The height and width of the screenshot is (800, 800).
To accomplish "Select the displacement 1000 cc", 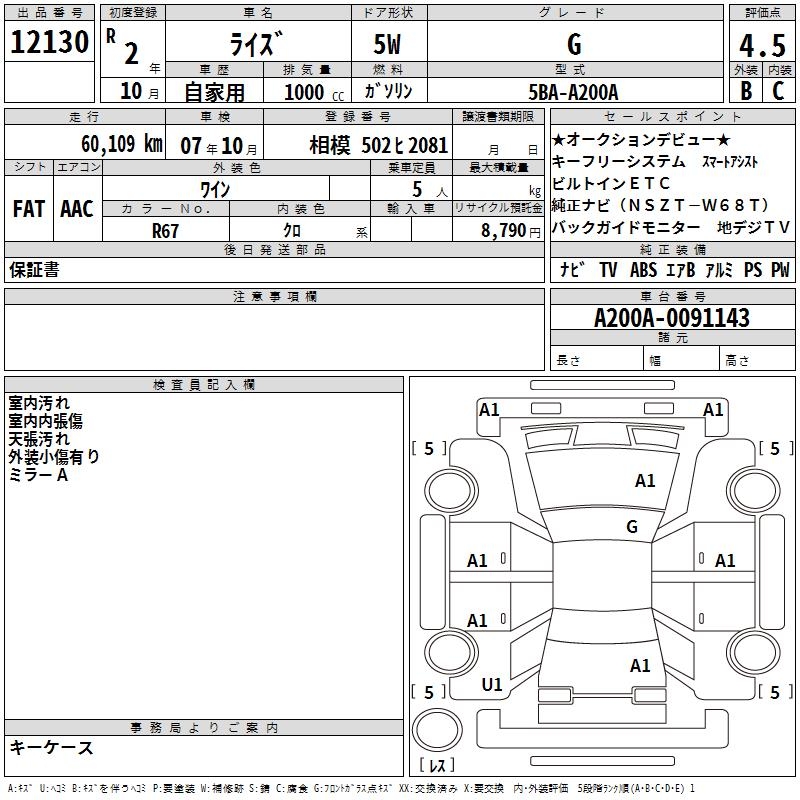I will pos(314,92).
